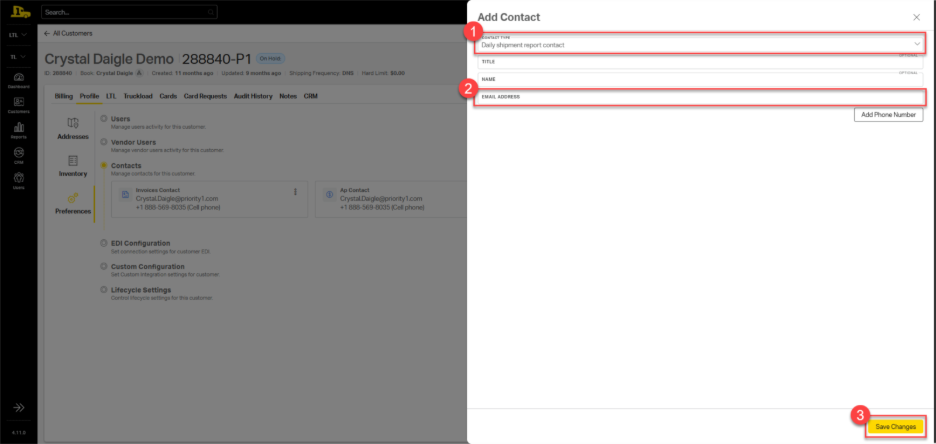The image size is (936, 444).
Task: Go back to All Customers
Action: pyautogui.click(x=68, y=33)
